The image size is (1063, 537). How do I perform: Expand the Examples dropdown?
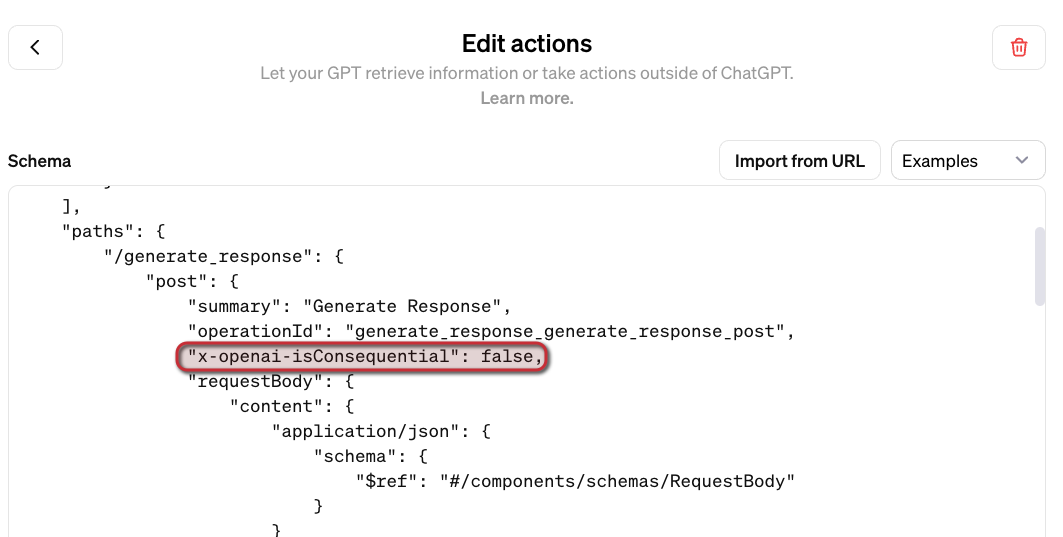[967, 161]
